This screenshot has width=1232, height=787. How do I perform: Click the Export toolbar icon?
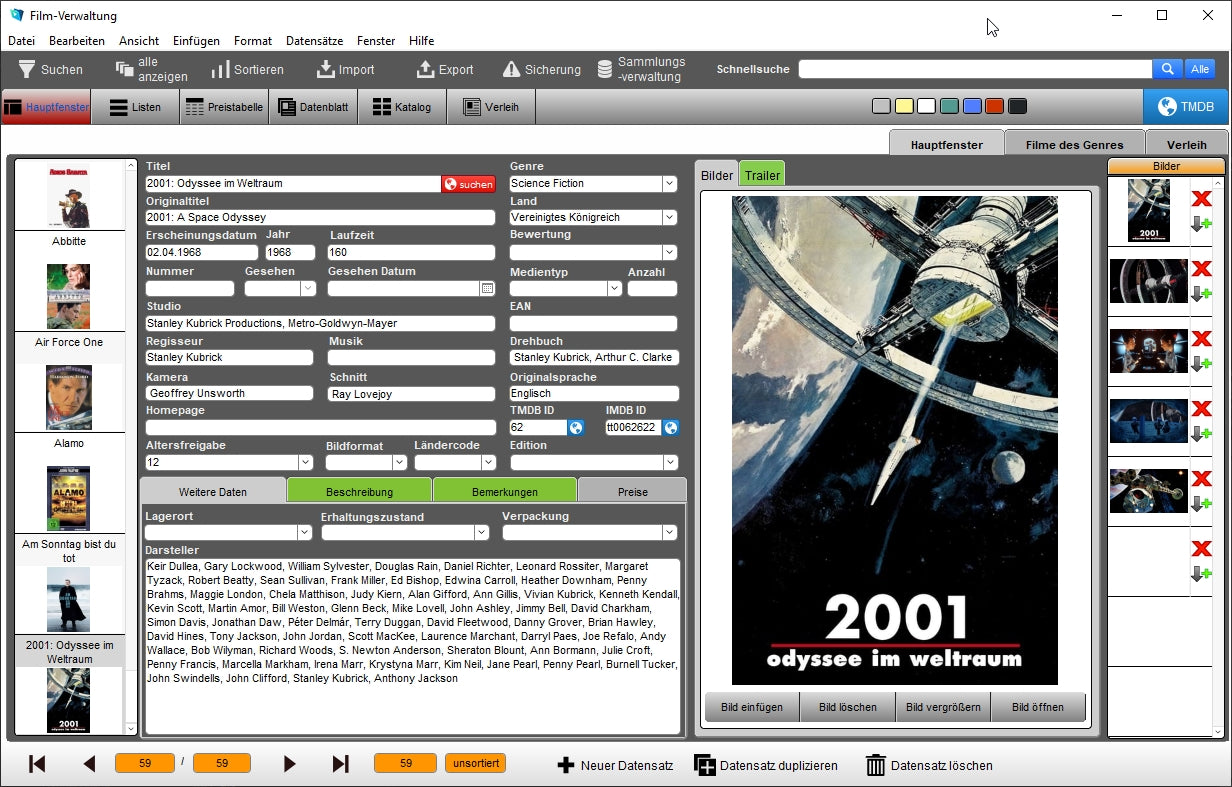425,69
